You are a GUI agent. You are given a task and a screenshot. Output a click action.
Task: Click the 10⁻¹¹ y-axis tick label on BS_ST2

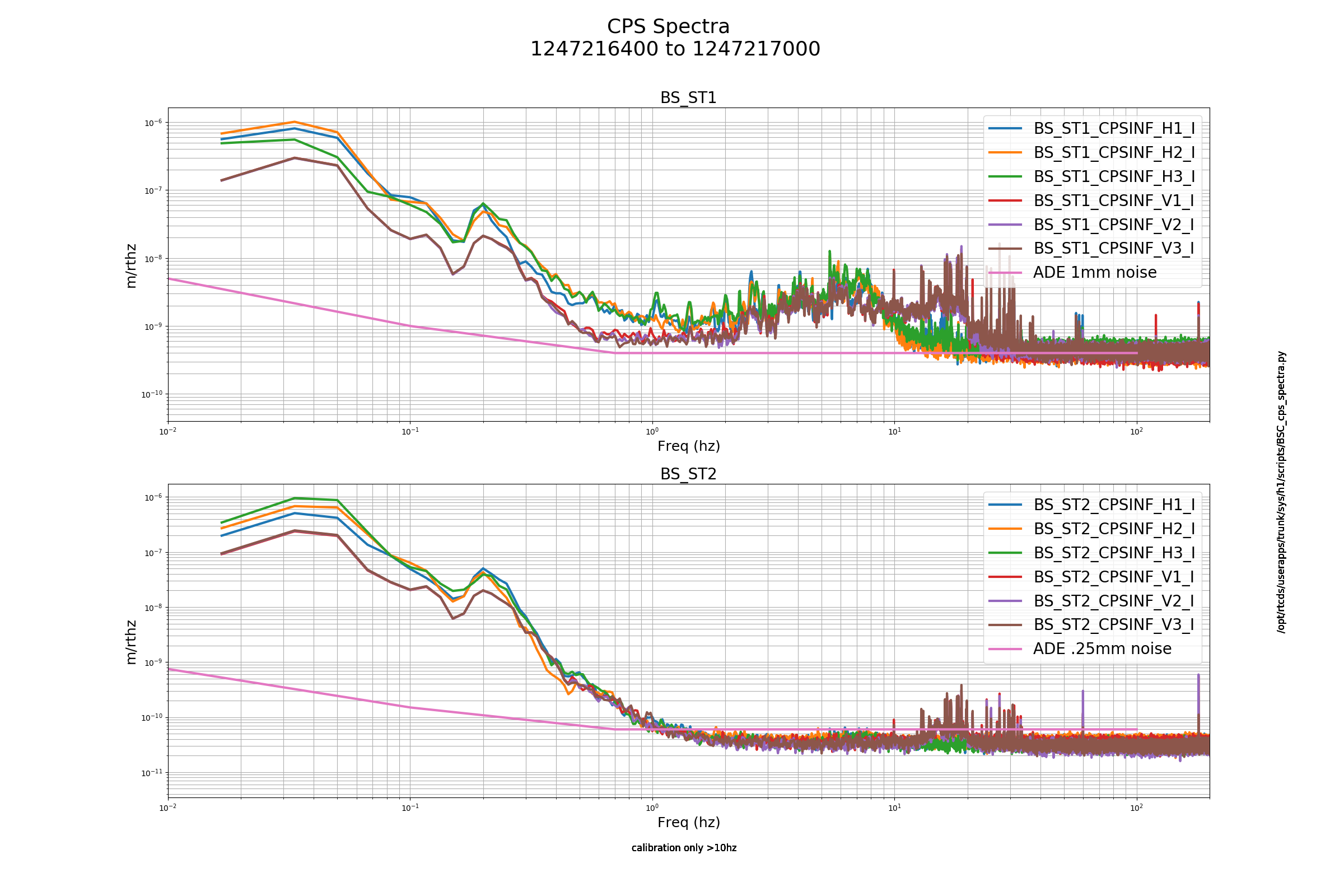[x=151, y=773]
